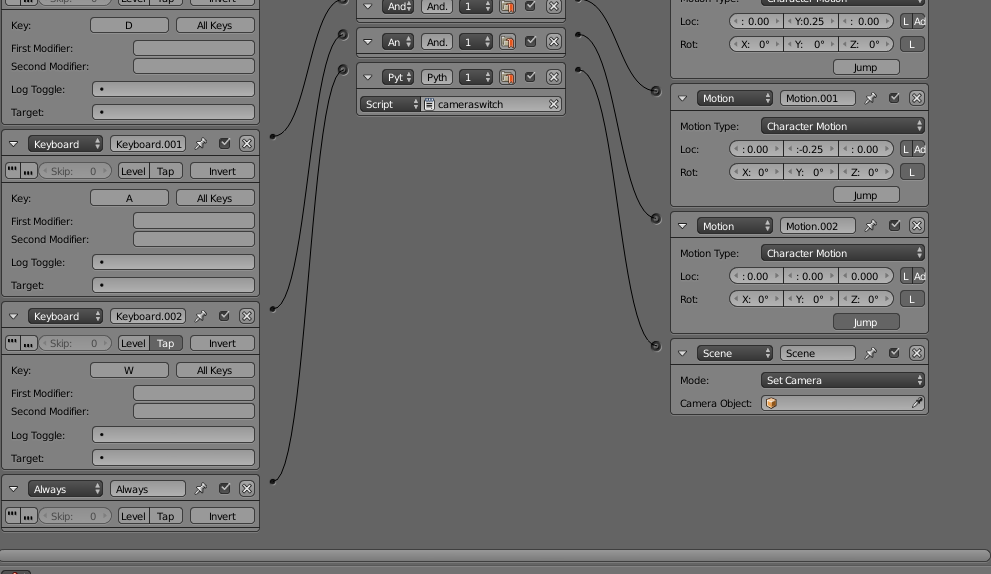991x574 pixels.
Task: Toggle Python controller active checkbox
Action: (530, 77)
